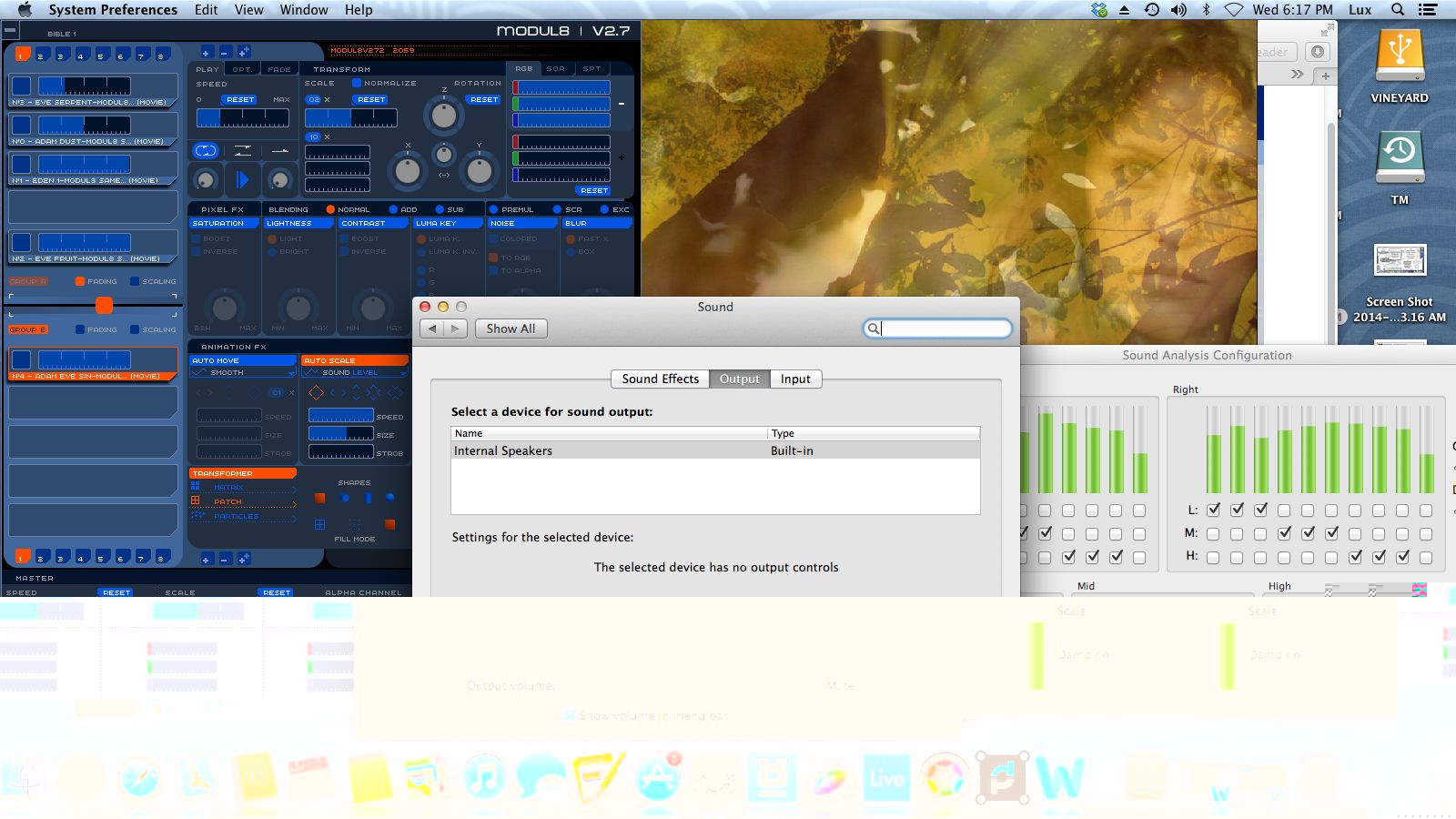This screenshot has height=819, width=1456.
Task: Select the Normal blending radio button
Action: click(330, 209)
